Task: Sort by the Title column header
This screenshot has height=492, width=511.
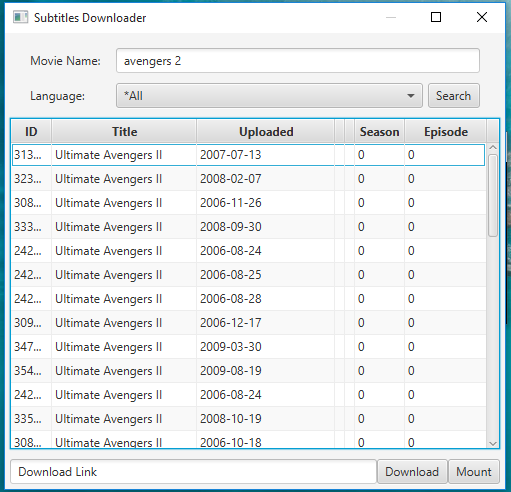Action: [x=124, y=132]
